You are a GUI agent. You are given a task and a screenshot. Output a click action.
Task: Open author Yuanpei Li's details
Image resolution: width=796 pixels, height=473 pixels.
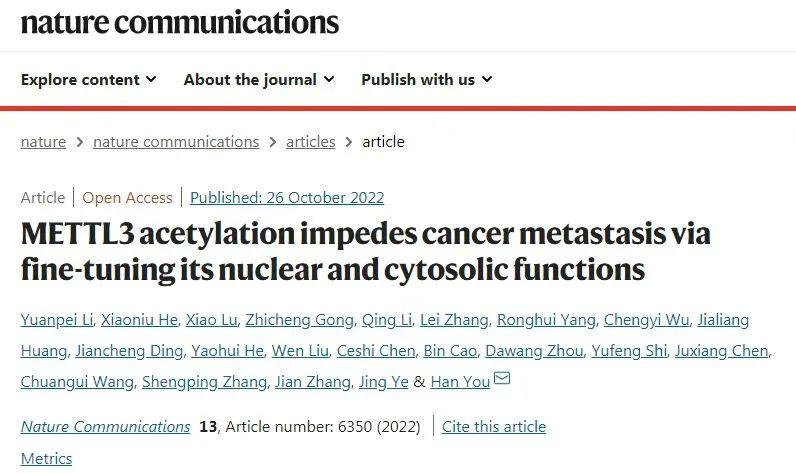[56, 320]
